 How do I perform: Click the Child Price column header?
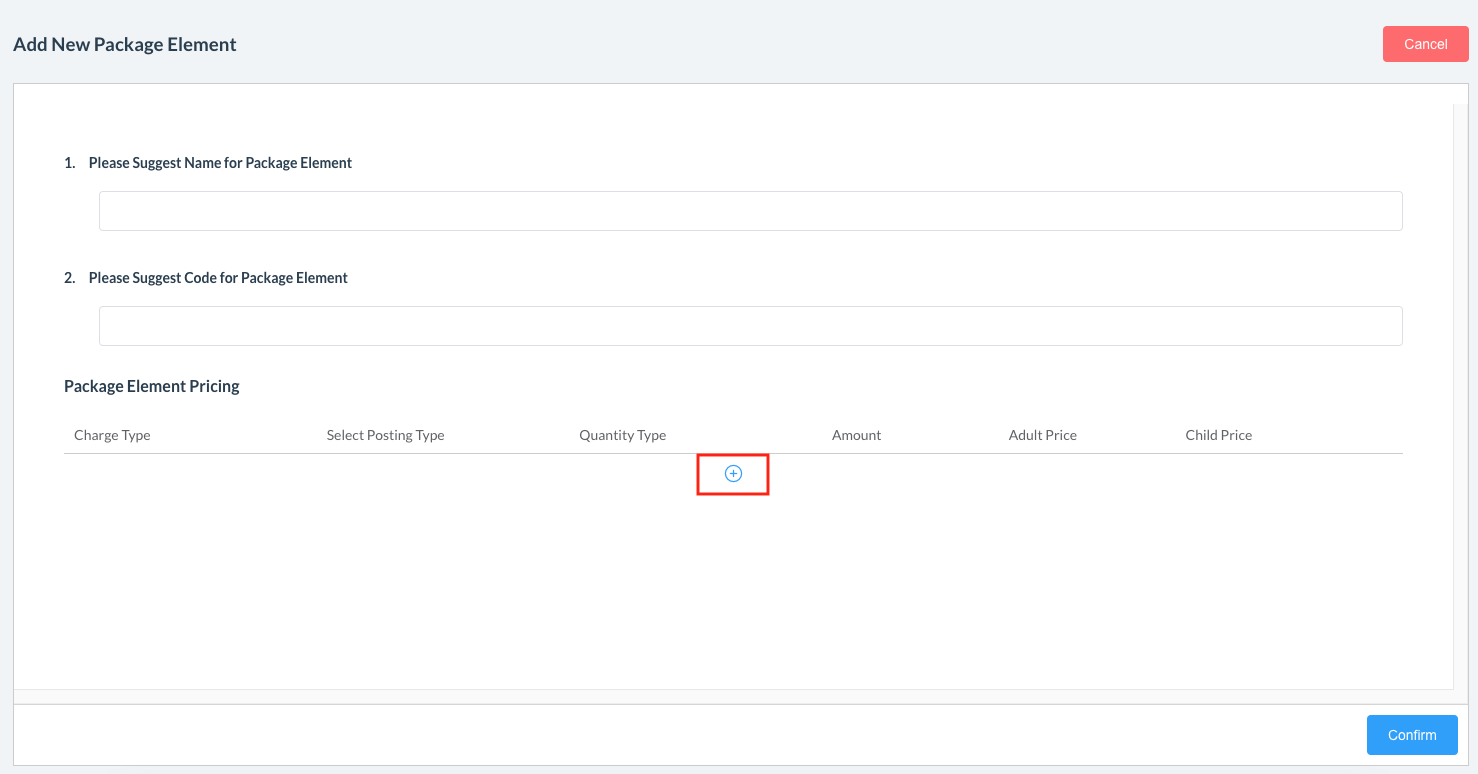coord(1218,435)
